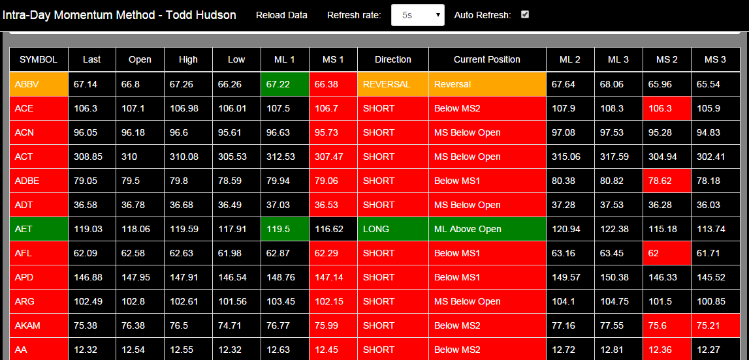Click AKAM's Low value 74.71
749x360 pixels.
click(x=236, y=326)
